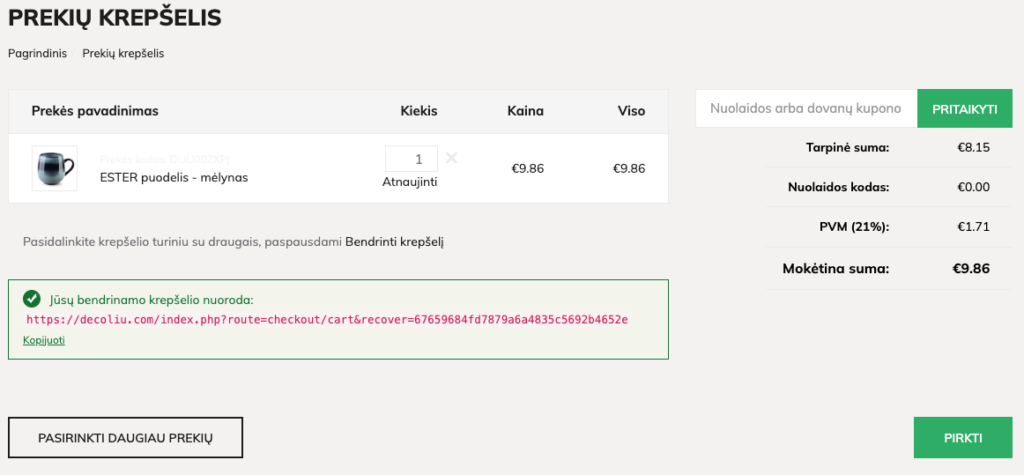This screenshot has width=1024, height=475.
Task: Click the green success checkmark icon
Action: [31, 299]
